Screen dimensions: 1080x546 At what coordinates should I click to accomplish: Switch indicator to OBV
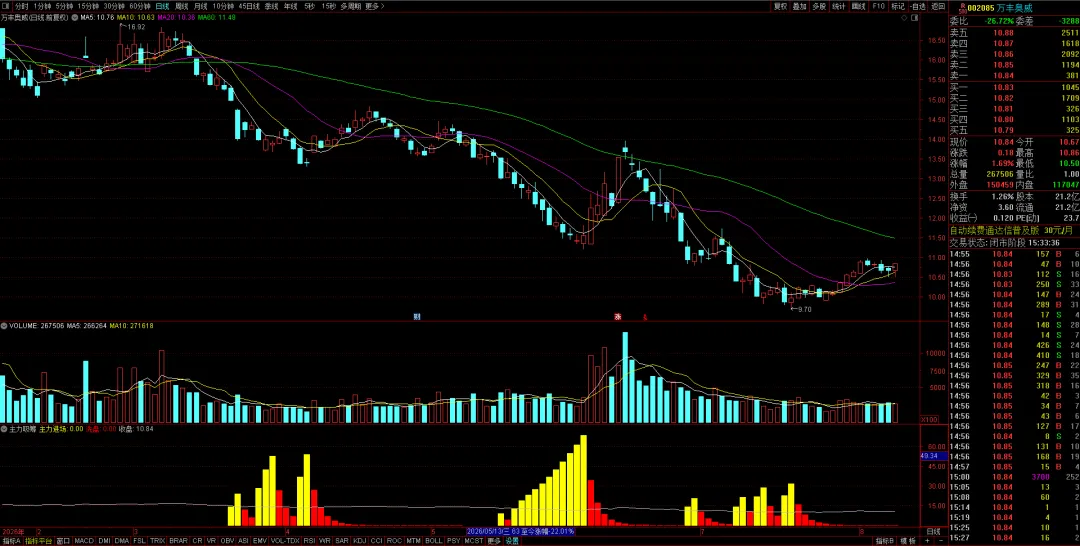pyautogui.click(x=227, y=541)
